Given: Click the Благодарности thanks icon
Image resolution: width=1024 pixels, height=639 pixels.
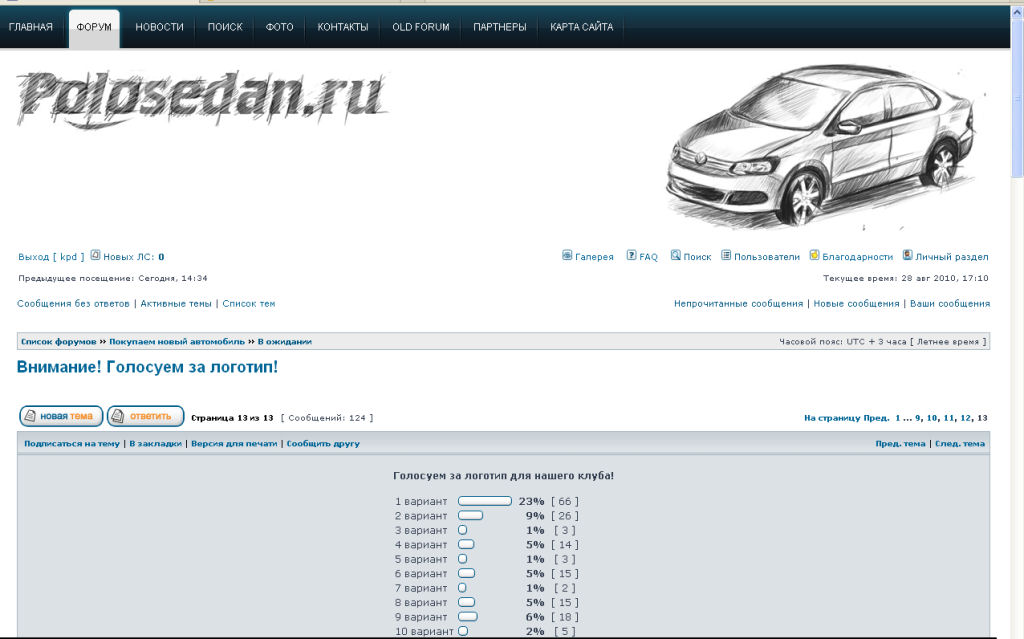Looking at the screenshot, I should tap(815, 256).
